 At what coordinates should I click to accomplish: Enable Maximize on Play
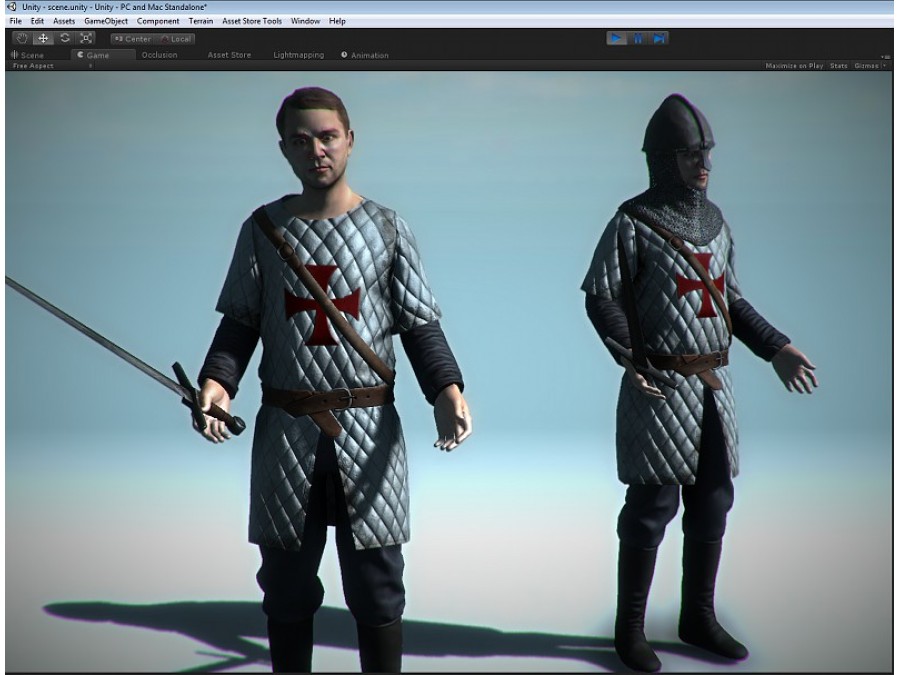tap(794, 66)
